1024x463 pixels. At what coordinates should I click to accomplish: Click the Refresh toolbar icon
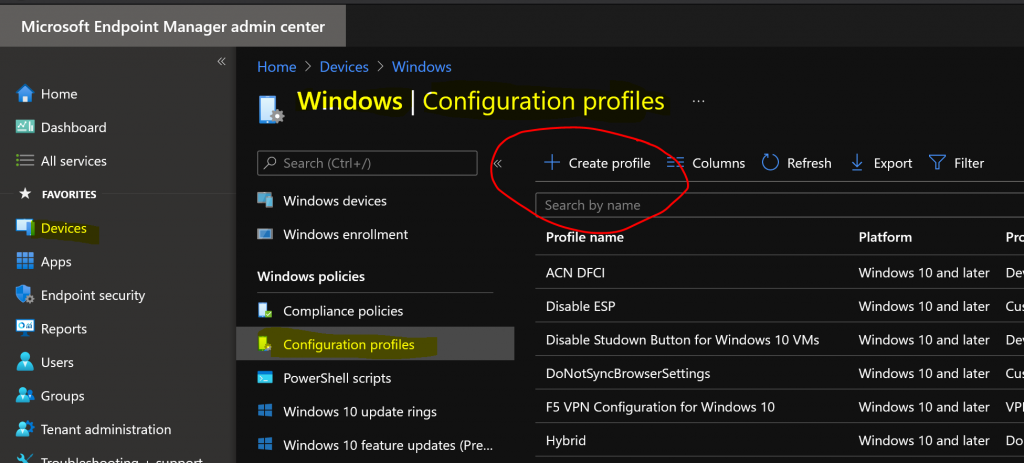[770, 163]
